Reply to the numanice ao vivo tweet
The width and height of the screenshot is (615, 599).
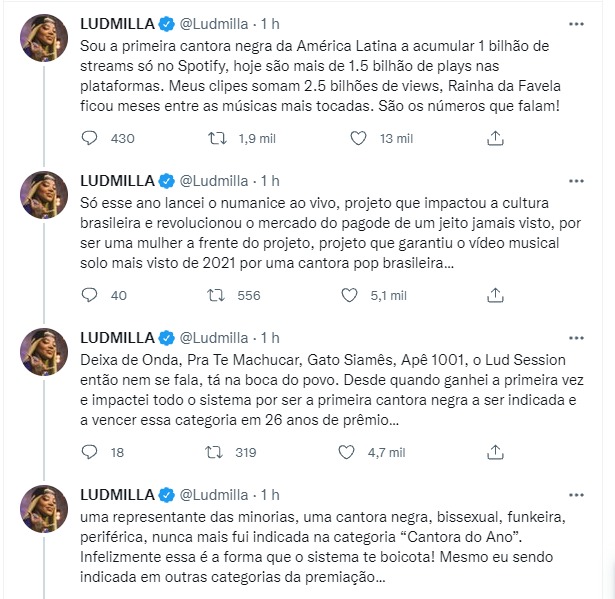(x=89, y=295)
